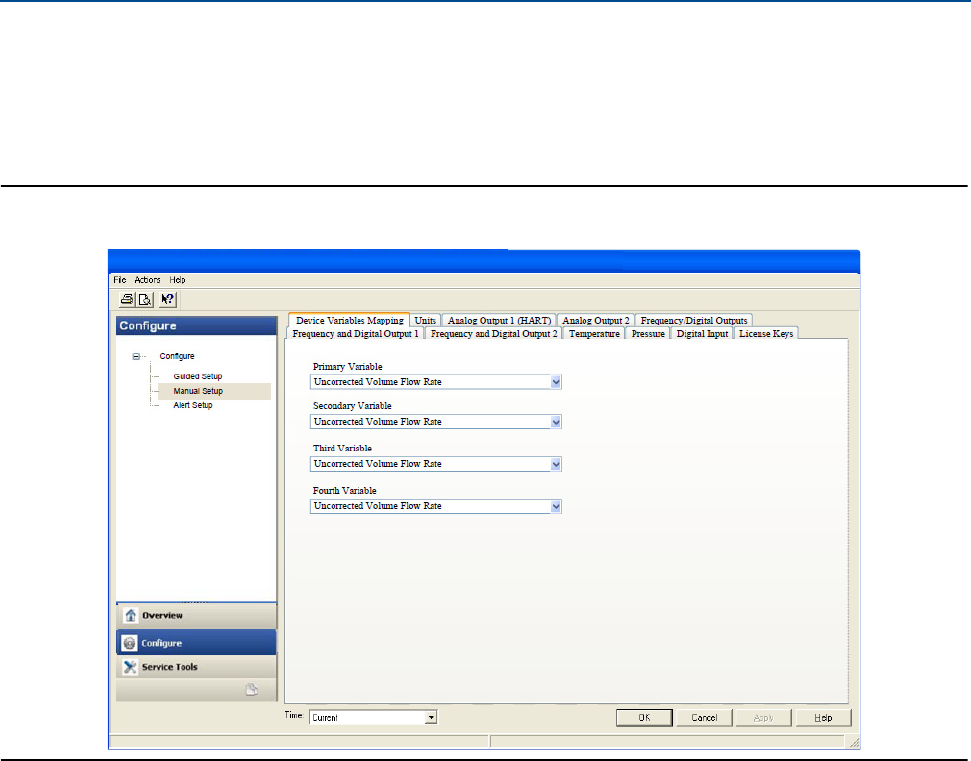Open the Fourth Variable dropdown
971x761 pixels.
tap(555, 506)
